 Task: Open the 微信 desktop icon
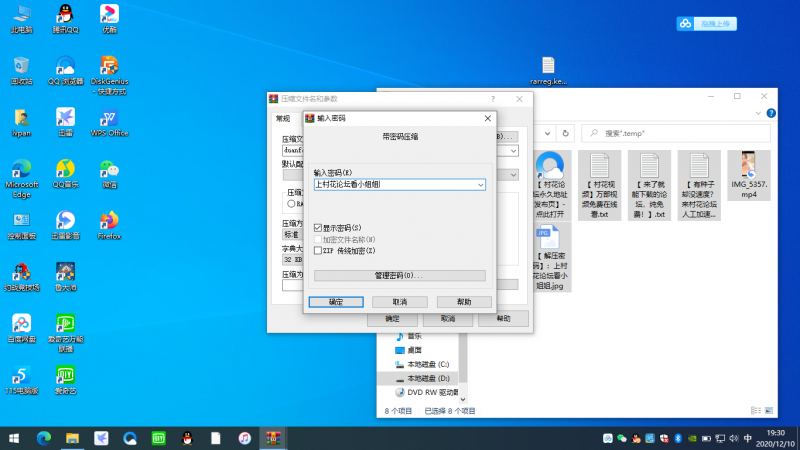(109, 171)
